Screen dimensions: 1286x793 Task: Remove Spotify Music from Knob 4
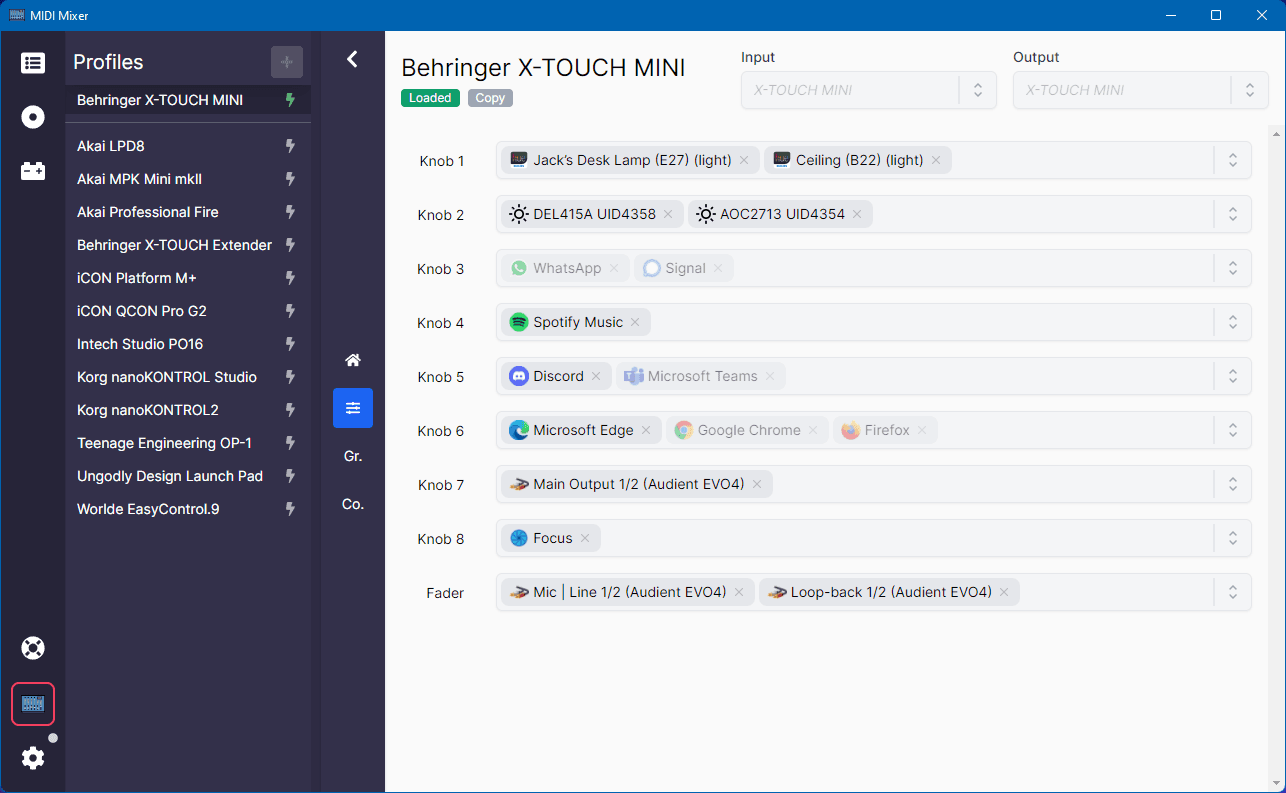[x=635, y=322]
